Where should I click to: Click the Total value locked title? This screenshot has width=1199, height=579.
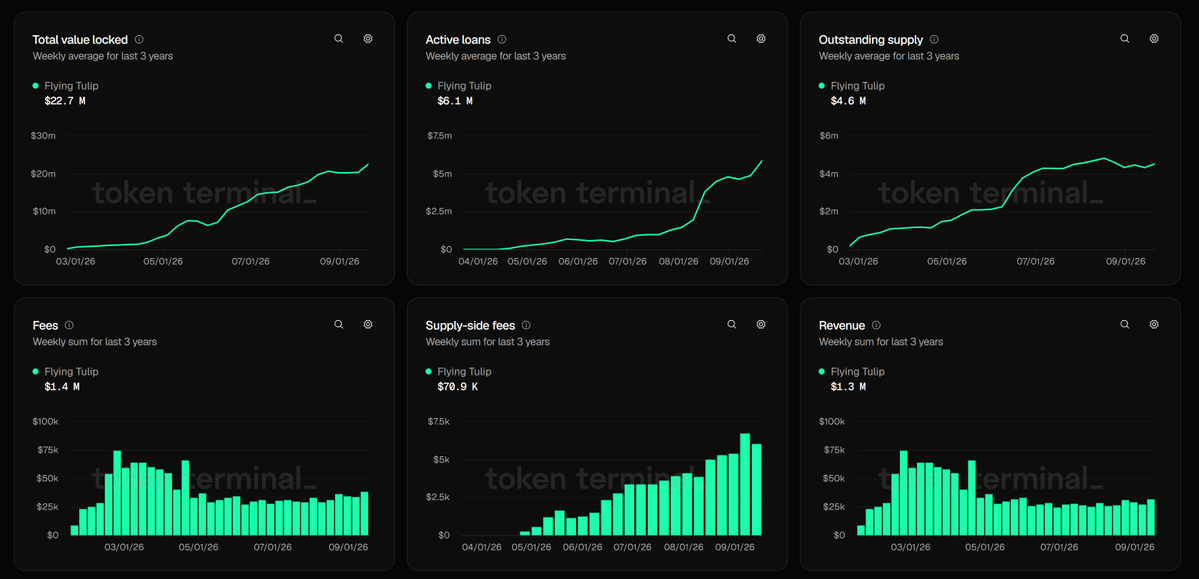click(x=80, y=39)
